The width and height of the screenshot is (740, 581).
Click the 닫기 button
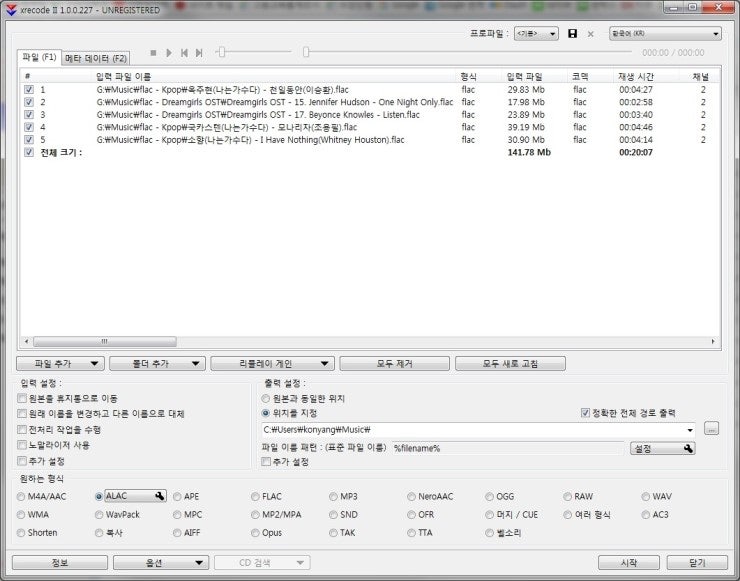tap(697, 563)
